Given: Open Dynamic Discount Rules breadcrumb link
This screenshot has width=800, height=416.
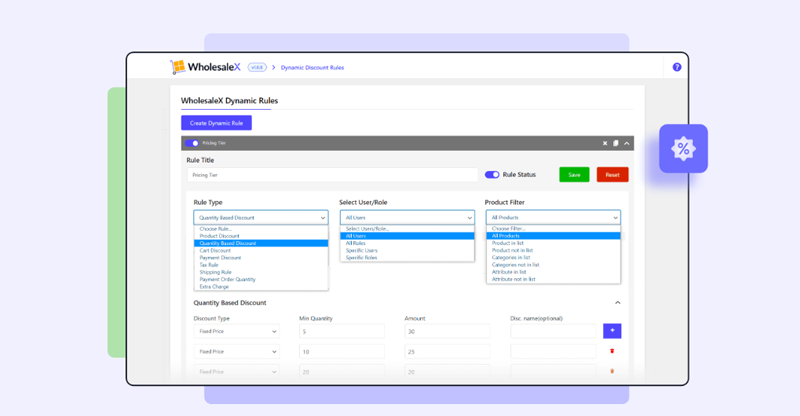Looking at the screenshot, I should [x=312, y=67].
